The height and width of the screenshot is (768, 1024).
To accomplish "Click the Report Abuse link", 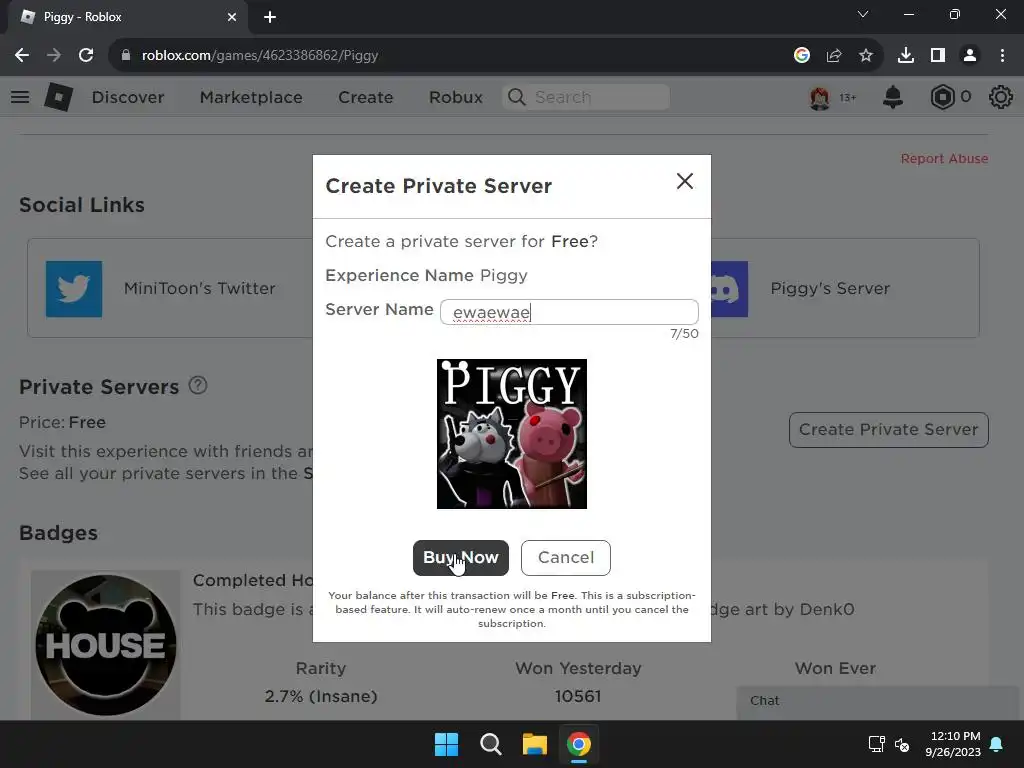I will [x=944, y=159].
